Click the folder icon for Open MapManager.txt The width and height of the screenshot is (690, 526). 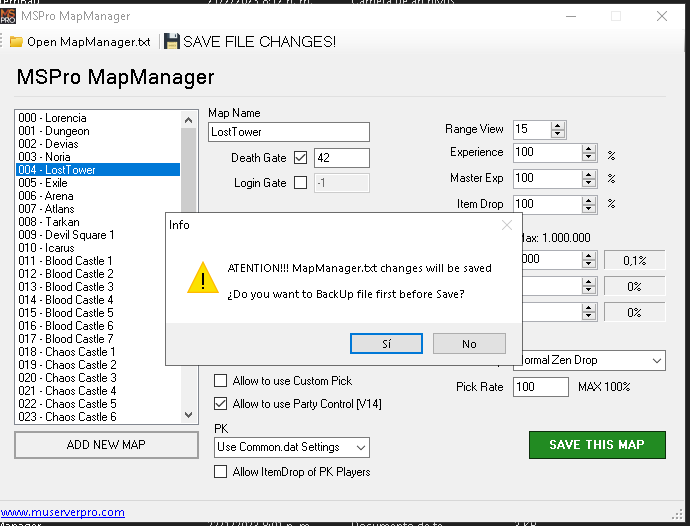pyautogui.click(x=16, y=42)
